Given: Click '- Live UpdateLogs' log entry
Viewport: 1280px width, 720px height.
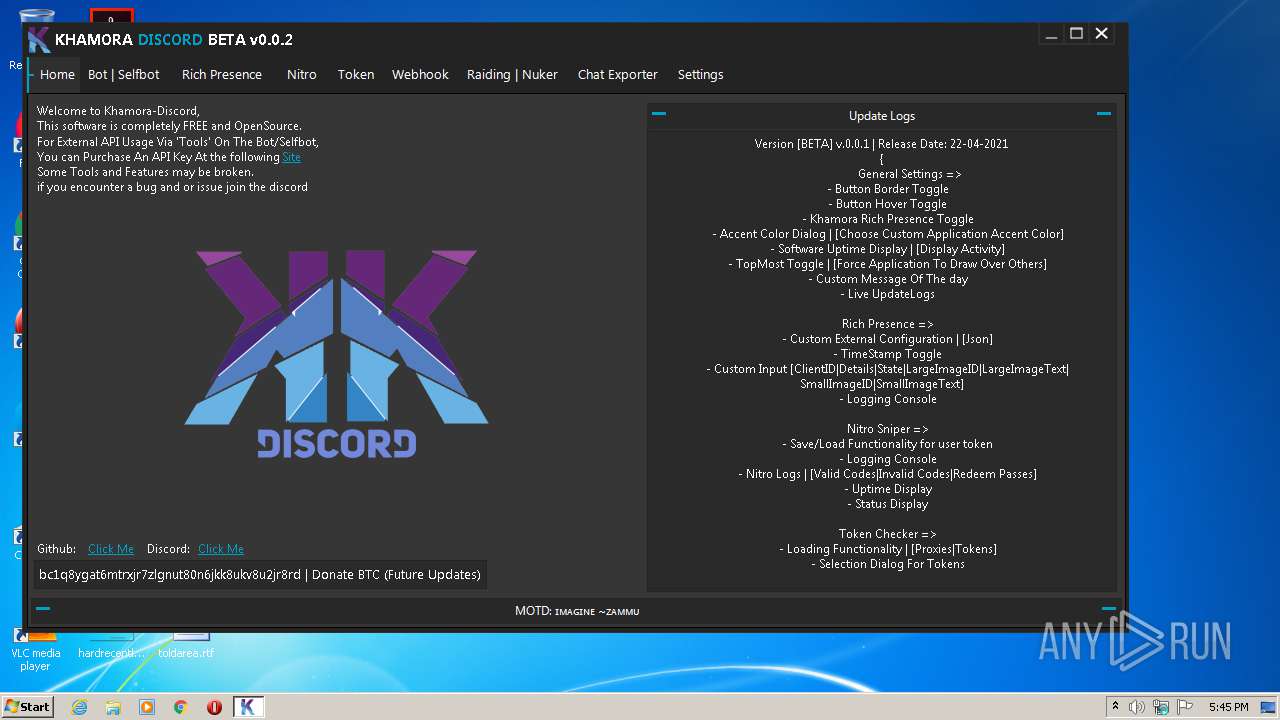Looking at the screenshot, I should pyautogui.click(x=887, y=294).
